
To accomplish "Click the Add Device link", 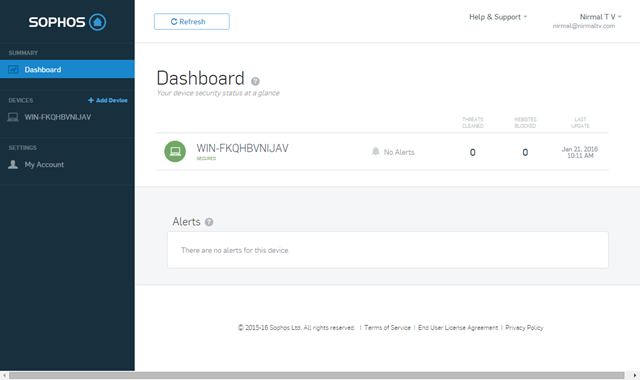I will (108, 100).
